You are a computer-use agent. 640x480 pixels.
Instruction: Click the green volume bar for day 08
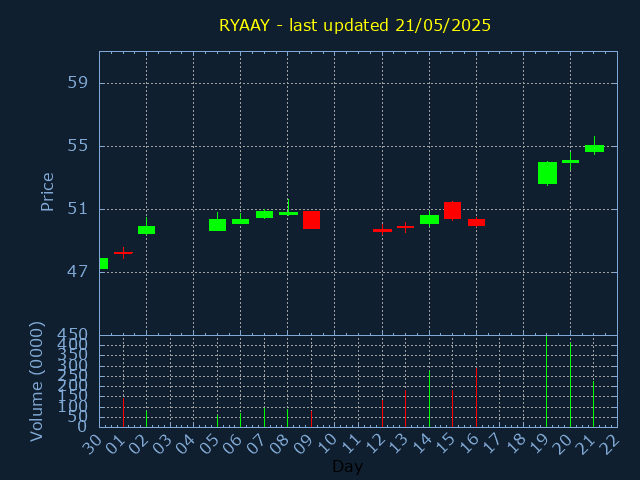click(288, 418)
